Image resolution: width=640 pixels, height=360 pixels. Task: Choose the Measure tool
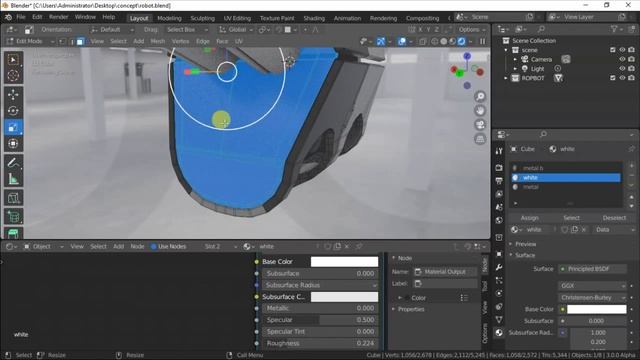13,179
